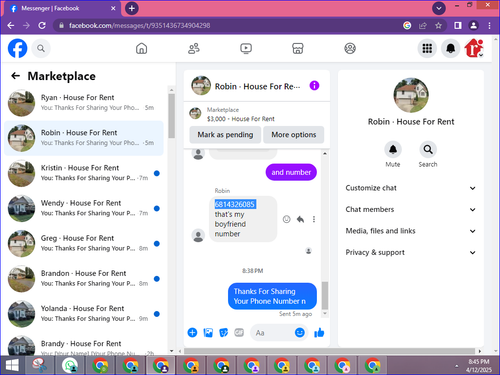Click highlighted phone number 6814326085
The image size is (500, 375).
tap(235, 204)
